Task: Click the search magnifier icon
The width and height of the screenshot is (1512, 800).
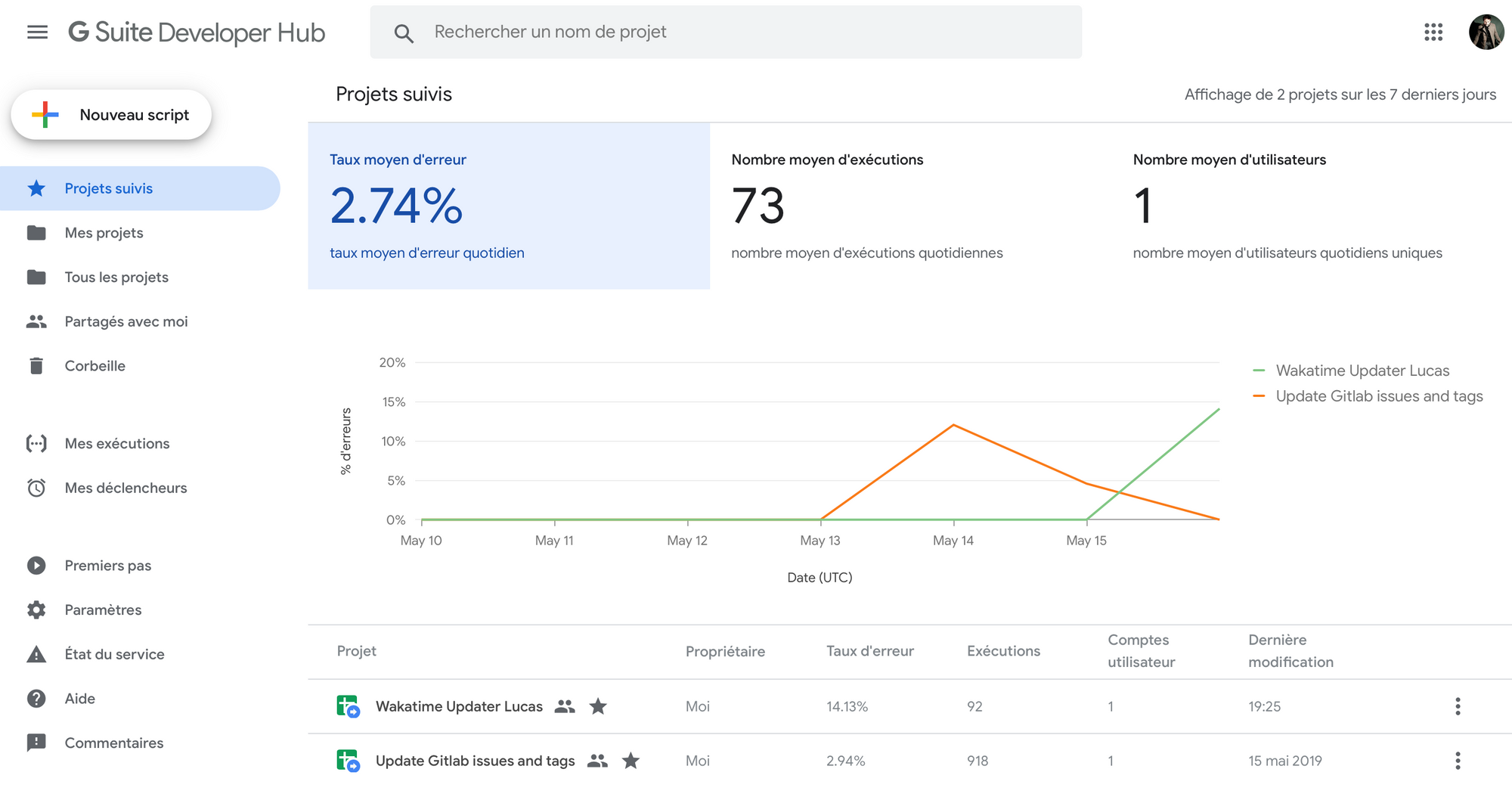Action: (x=404, y=33)
